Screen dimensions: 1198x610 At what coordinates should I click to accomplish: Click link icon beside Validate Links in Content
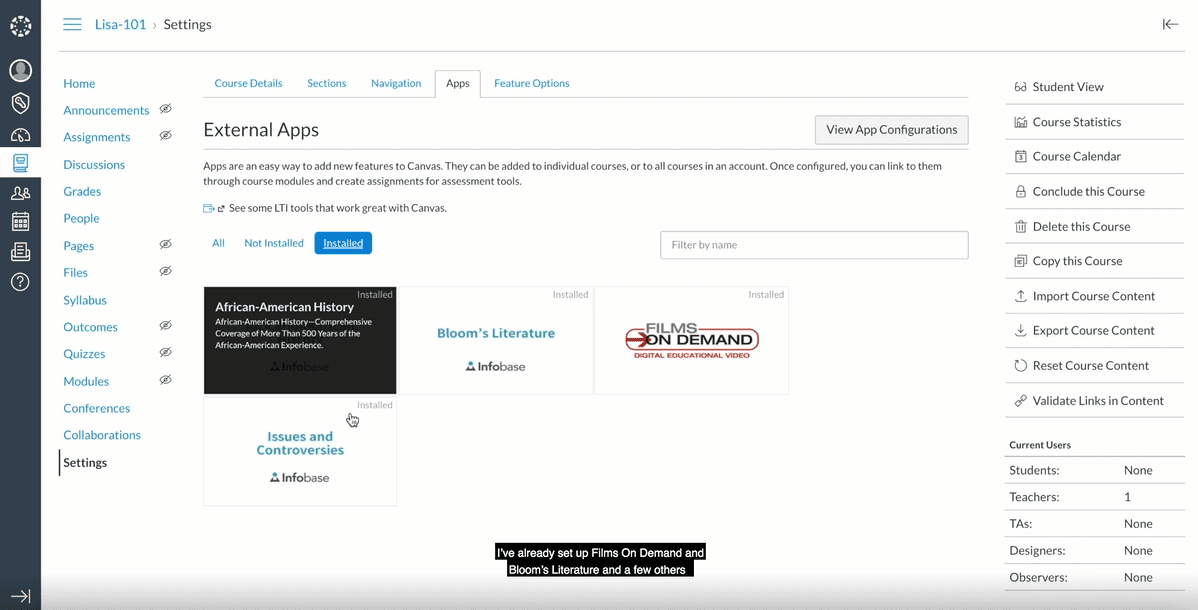click(x=1020, y=401)
